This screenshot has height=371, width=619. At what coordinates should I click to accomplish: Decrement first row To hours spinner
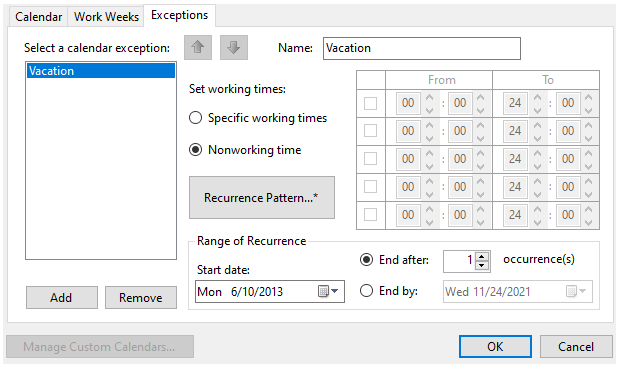pyautogui.click(x=537, y=109)
